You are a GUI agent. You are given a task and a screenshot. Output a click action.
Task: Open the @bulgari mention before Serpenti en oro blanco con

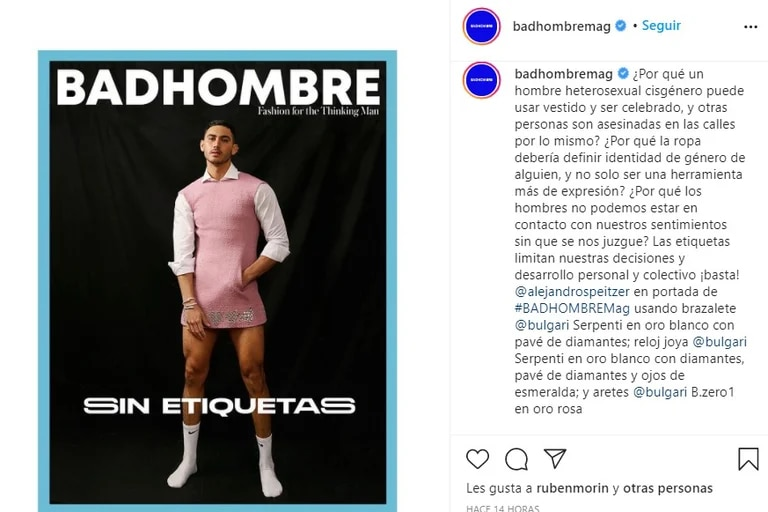tap(542, 325)
